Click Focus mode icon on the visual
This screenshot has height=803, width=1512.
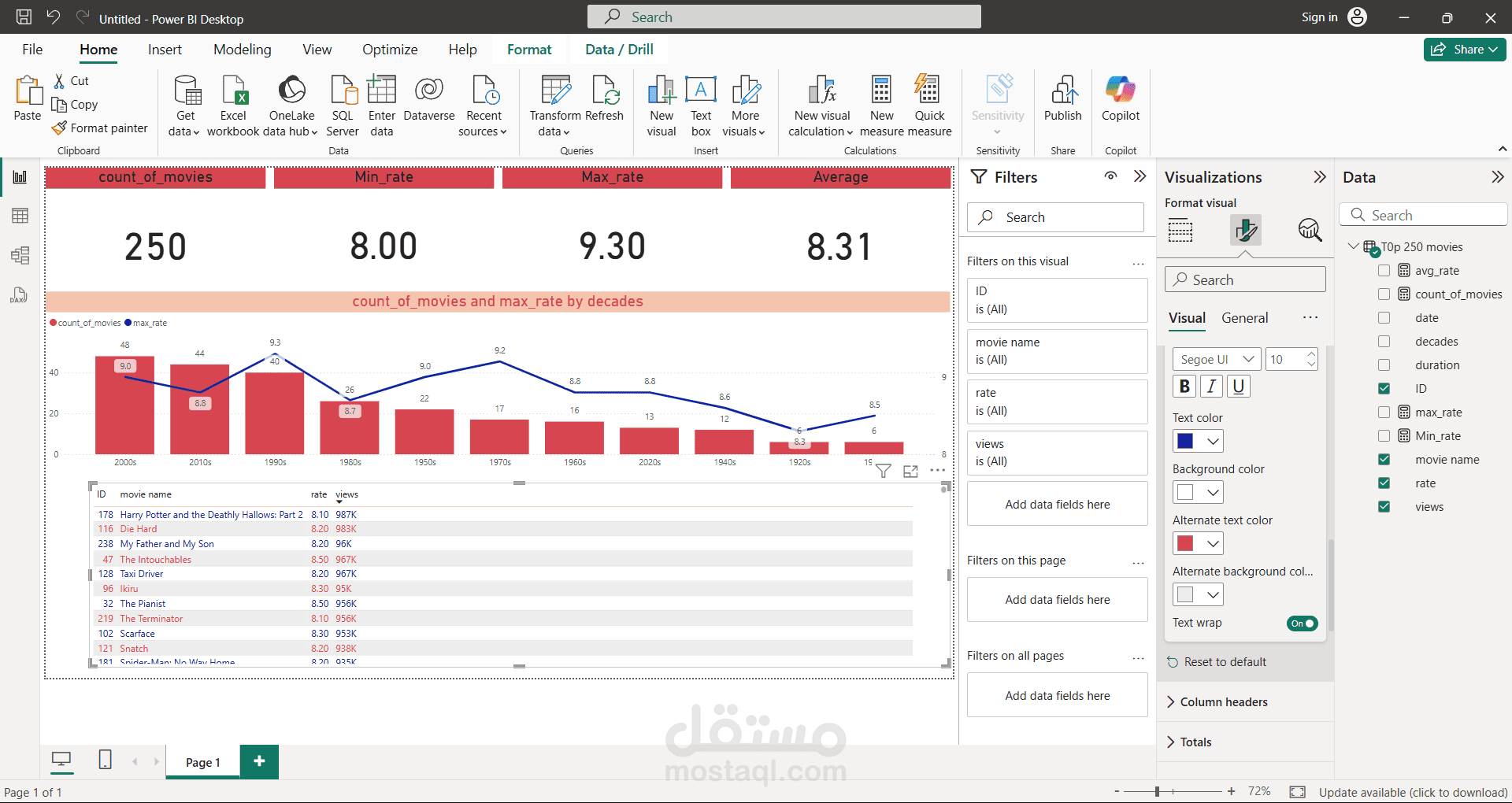910,471
